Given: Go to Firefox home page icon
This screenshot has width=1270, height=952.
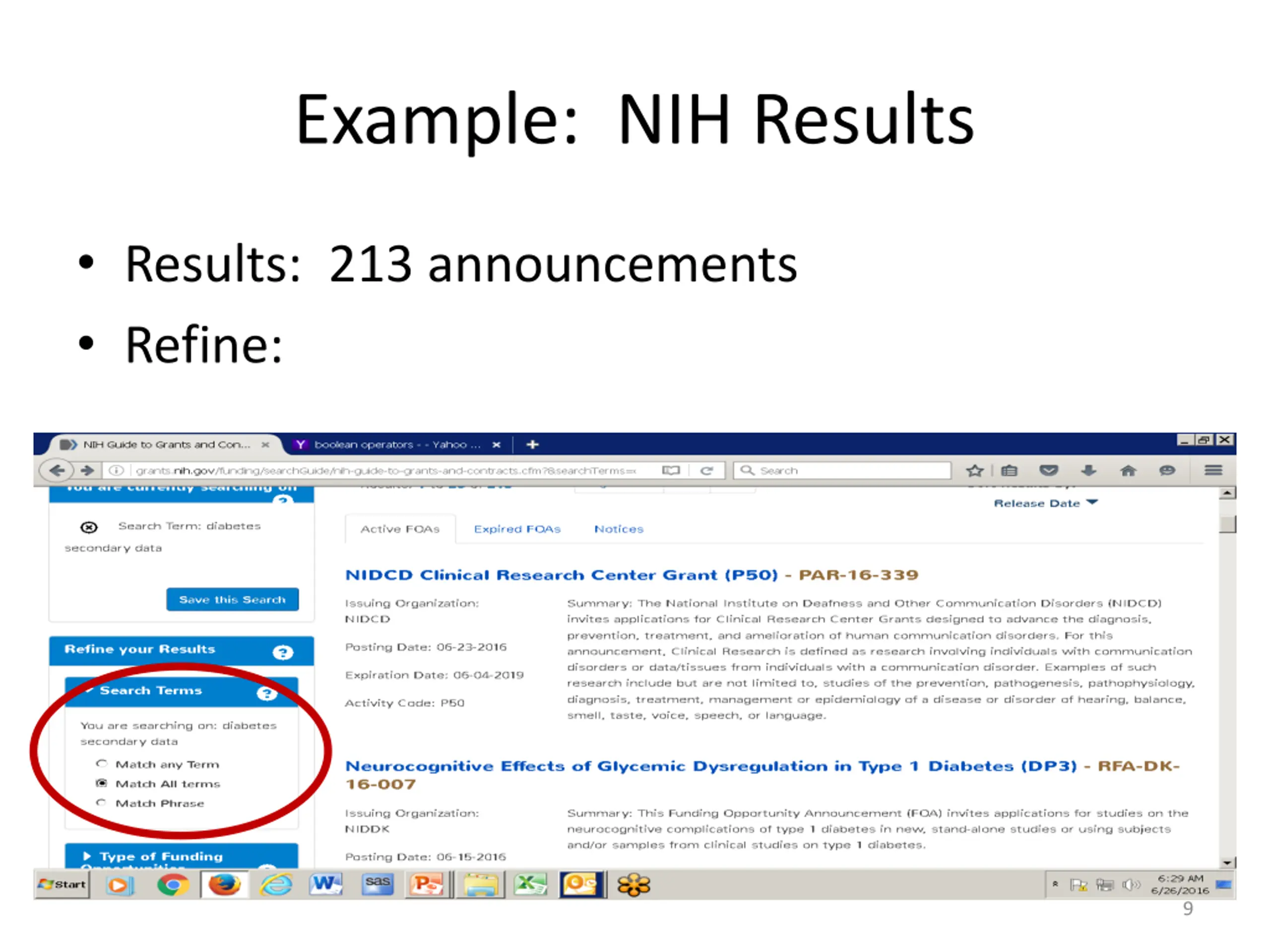Looking at the screenshot, I should tap(1128, 471).
